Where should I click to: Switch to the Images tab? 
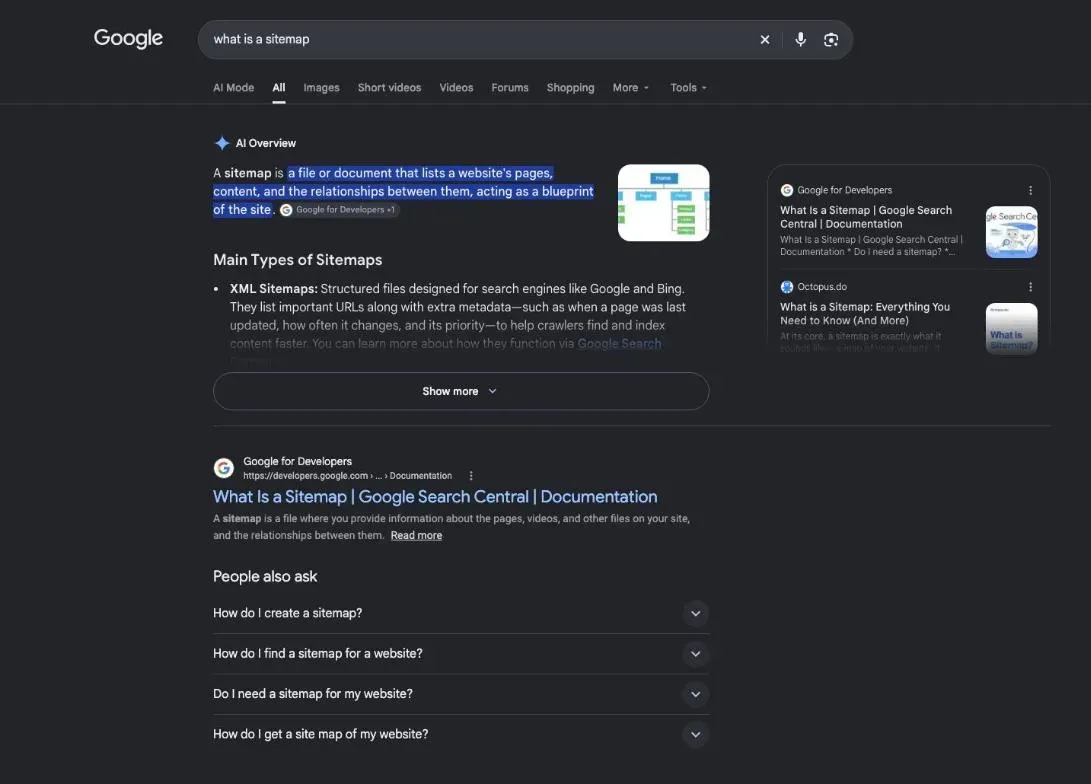click(321, 88)
